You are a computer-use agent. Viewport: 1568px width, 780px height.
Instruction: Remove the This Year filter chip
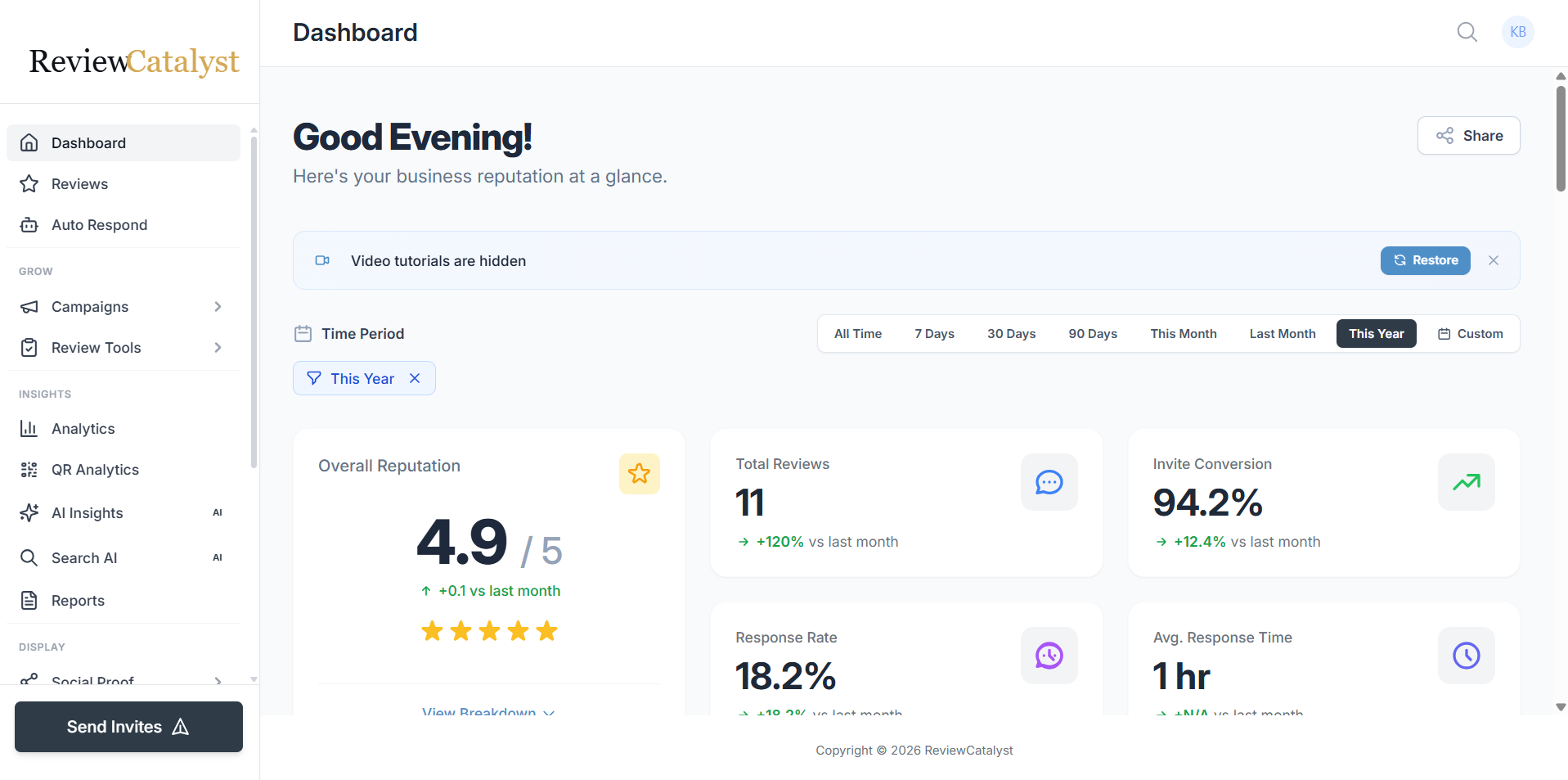click(x=415, y=378)
